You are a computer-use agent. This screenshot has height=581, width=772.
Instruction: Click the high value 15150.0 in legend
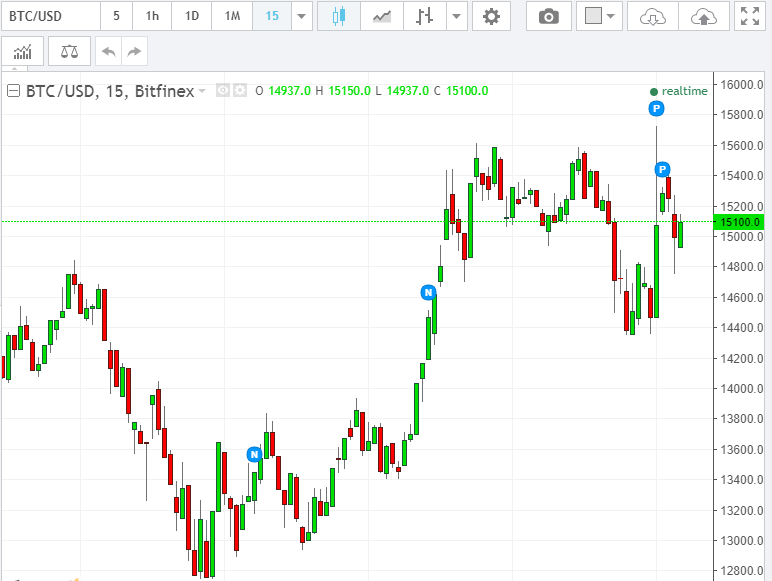[349, 91]
